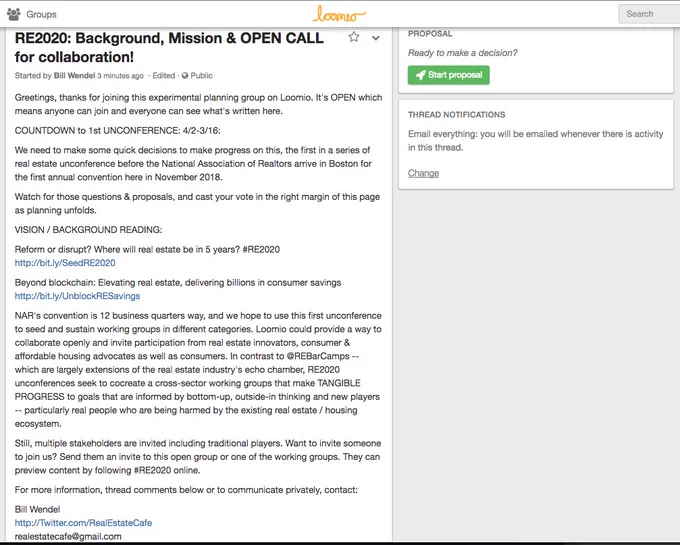
Task: Click the Start proposal button
Action: (x=448, y=75)
